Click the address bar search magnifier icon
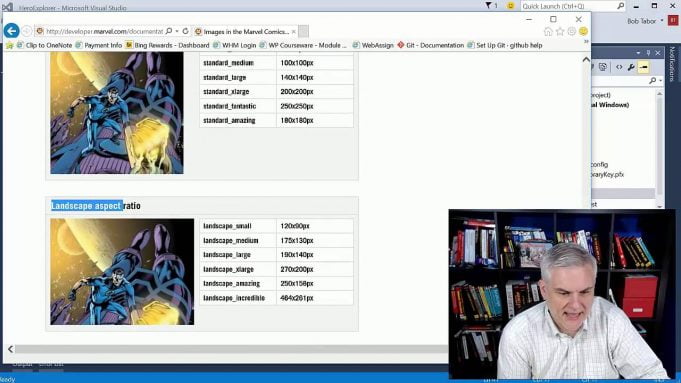Image resolution: width=681 pixels, height=383 pixels. pos(169,31)
